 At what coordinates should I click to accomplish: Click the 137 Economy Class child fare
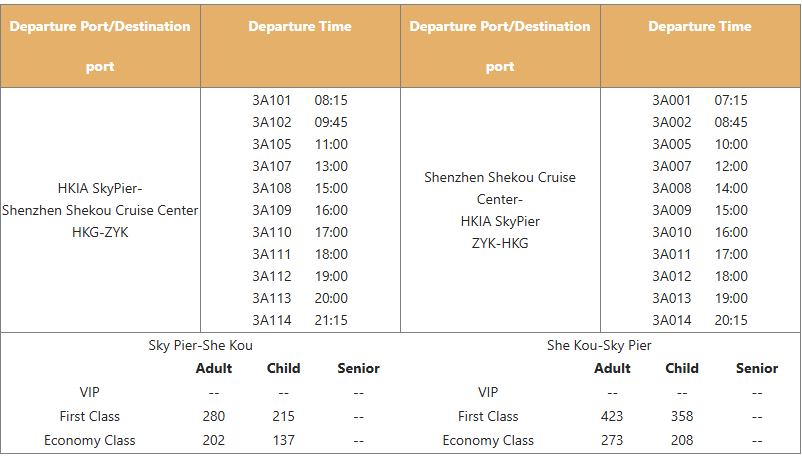(x=283, y=440)
